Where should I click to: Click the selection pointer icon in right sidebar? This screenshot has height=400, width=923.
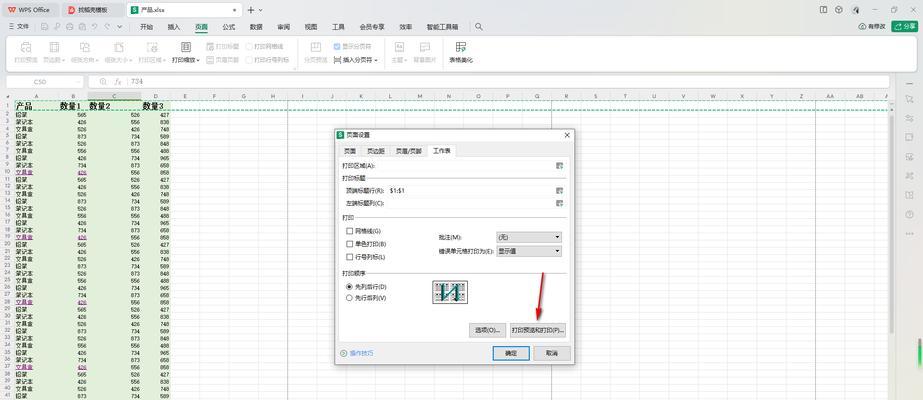909,99
